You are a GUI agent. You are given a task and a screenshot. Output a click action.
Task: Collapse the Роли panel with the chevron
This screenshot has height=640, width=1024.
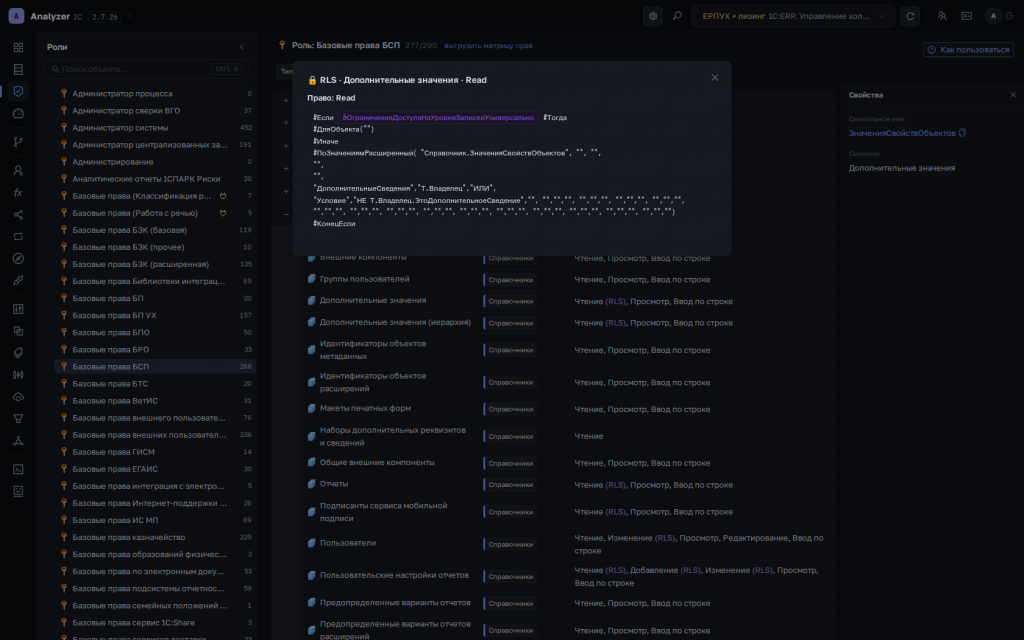pos(242,47)
